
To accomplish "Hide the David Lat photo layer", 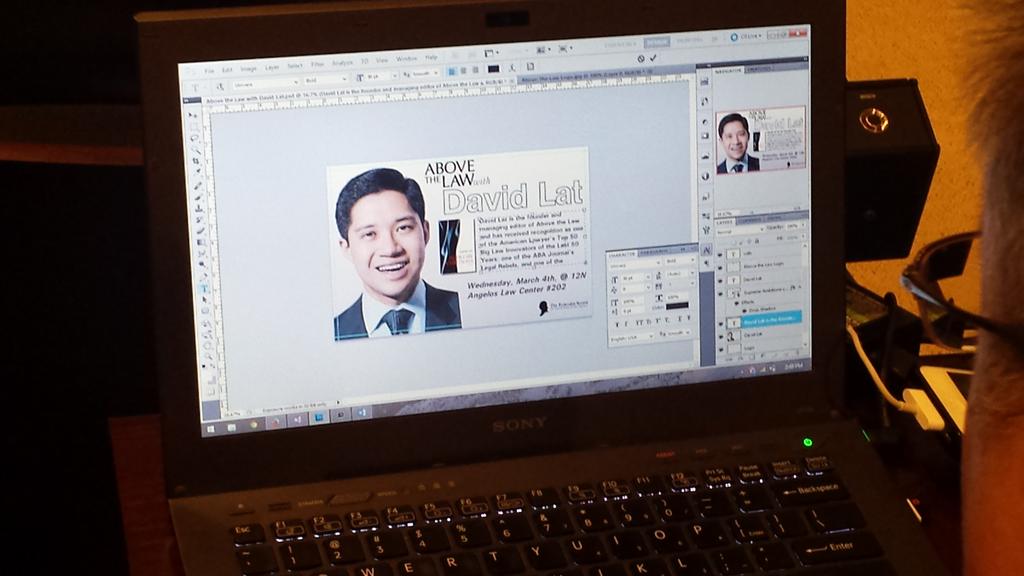I will [x=721, y=337].
